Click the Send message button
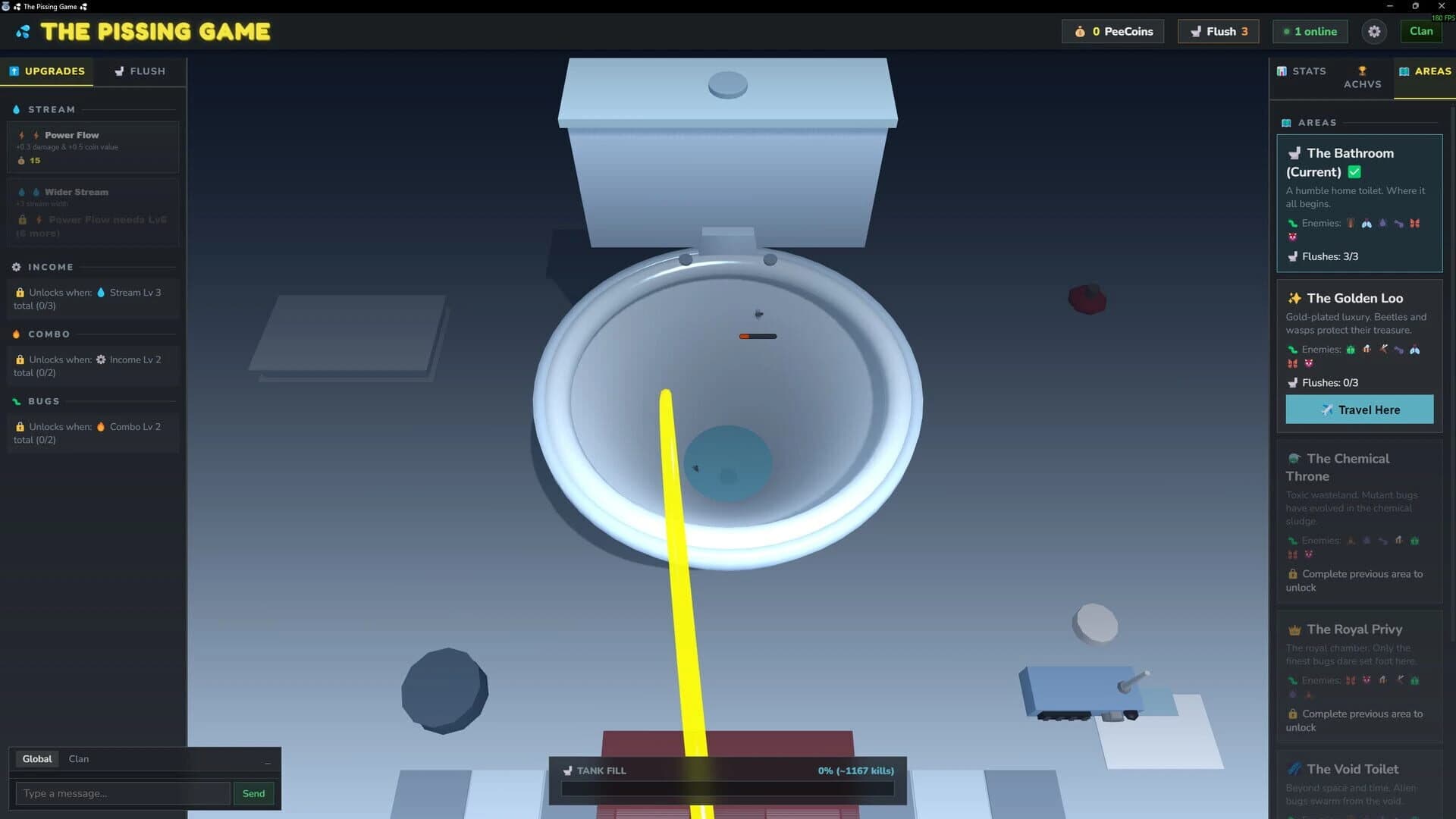Image resolution: width=1456 pixels, height=819 pixels. pyautogui.click(x=253, y=793)
